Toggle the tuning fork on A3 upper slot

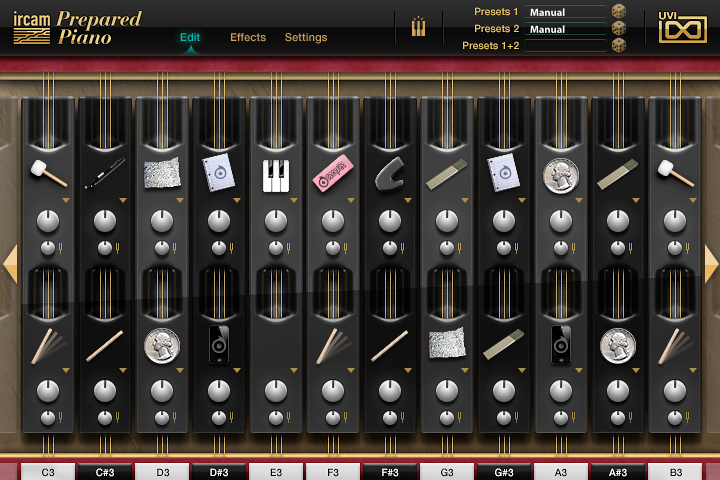coord(573,248)
